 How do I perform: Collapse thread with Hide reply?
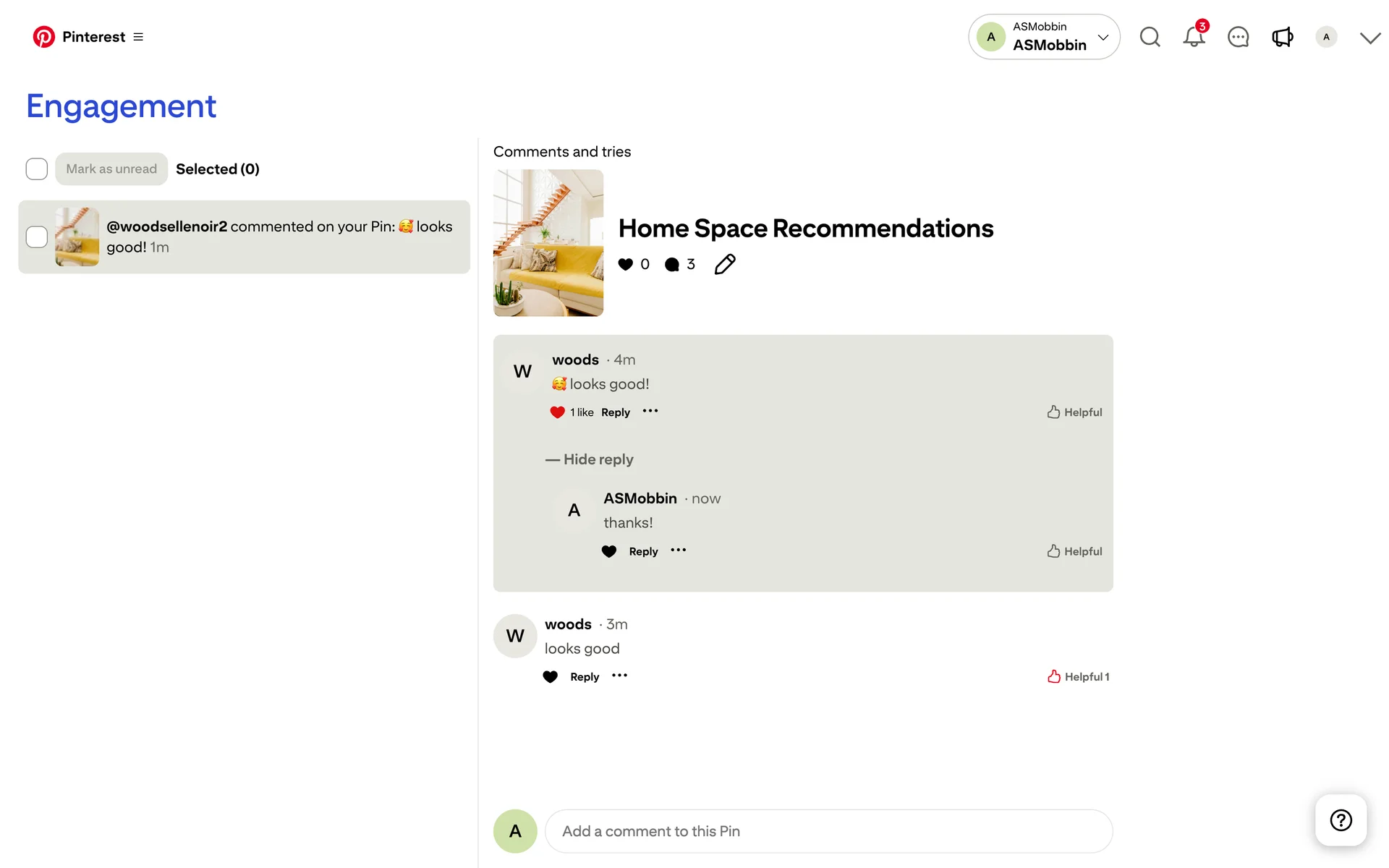tap(590, 459)
